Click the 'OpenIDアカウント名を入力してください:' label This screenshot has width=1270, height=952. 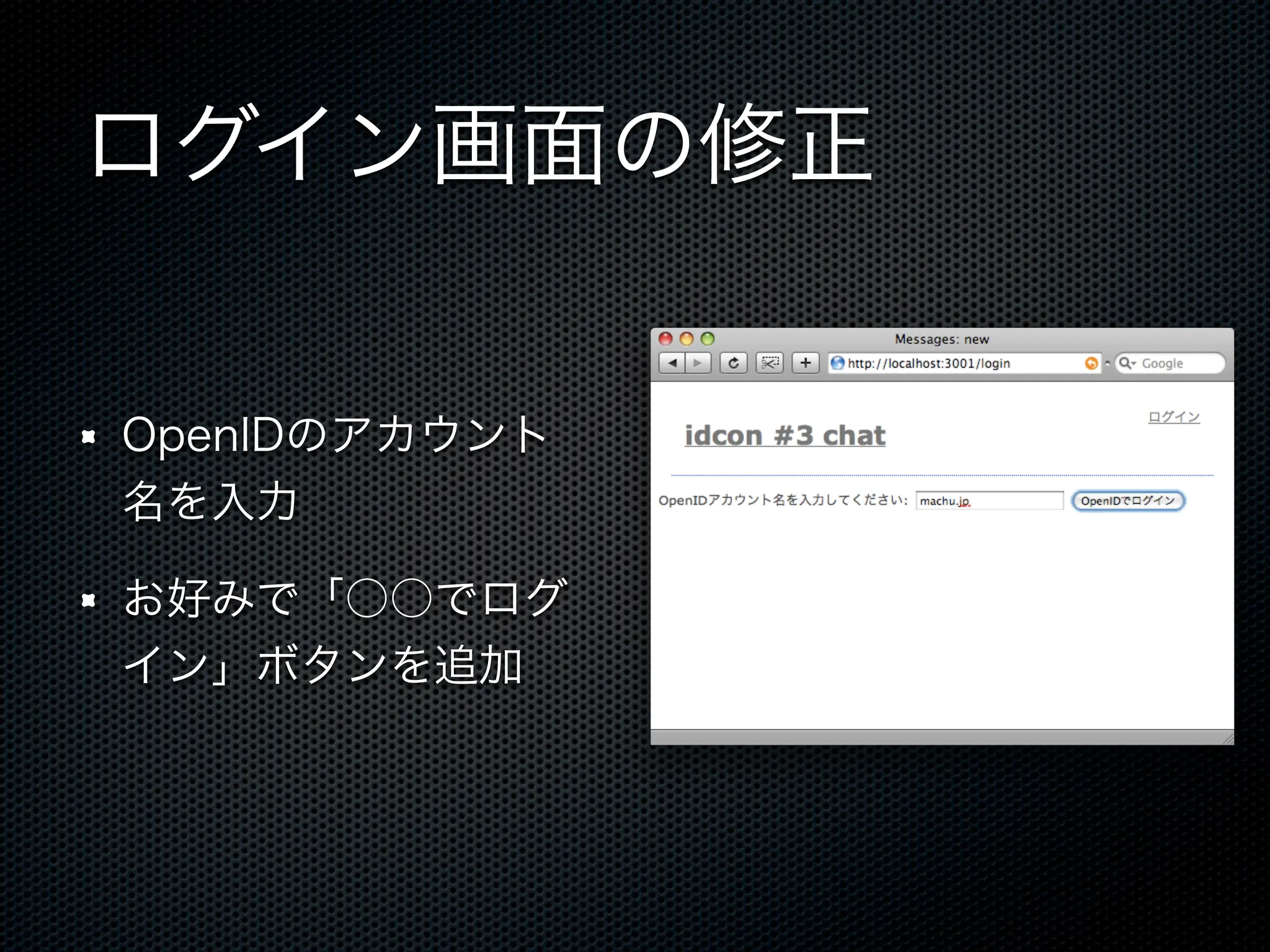[x=783, y=501]
